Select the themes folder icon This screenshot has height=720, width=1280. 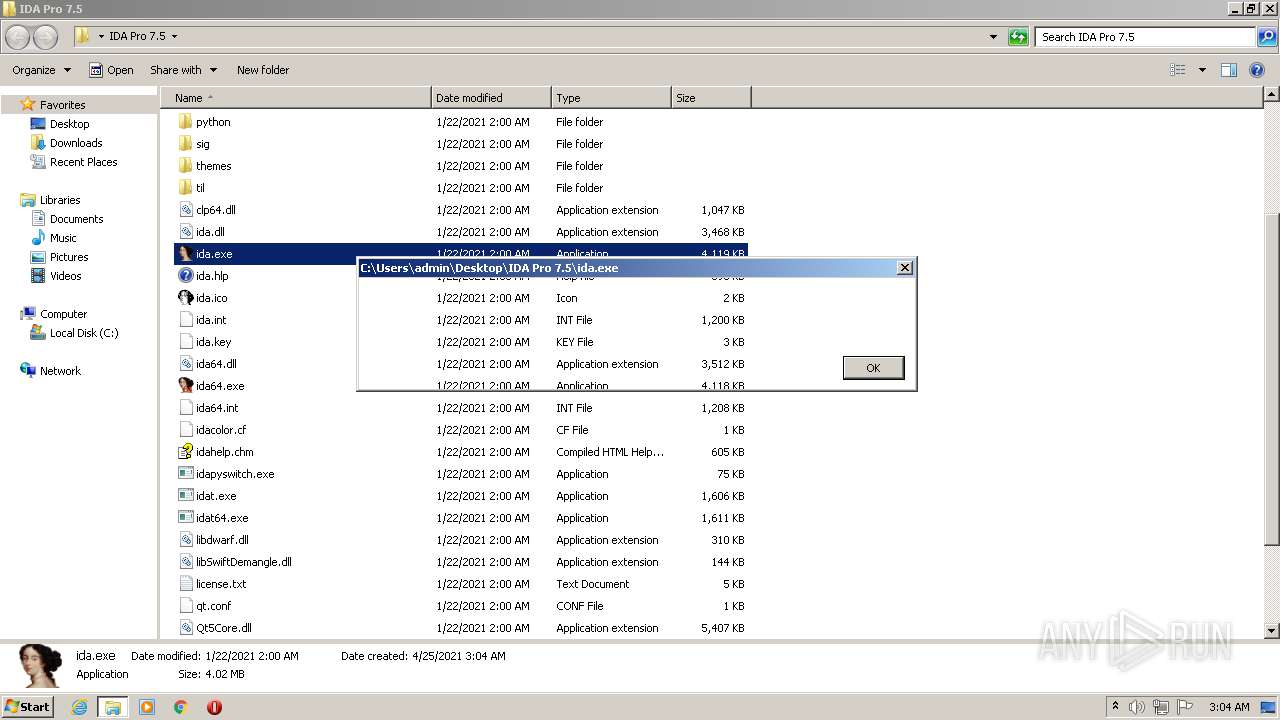(x=185, y=166)
